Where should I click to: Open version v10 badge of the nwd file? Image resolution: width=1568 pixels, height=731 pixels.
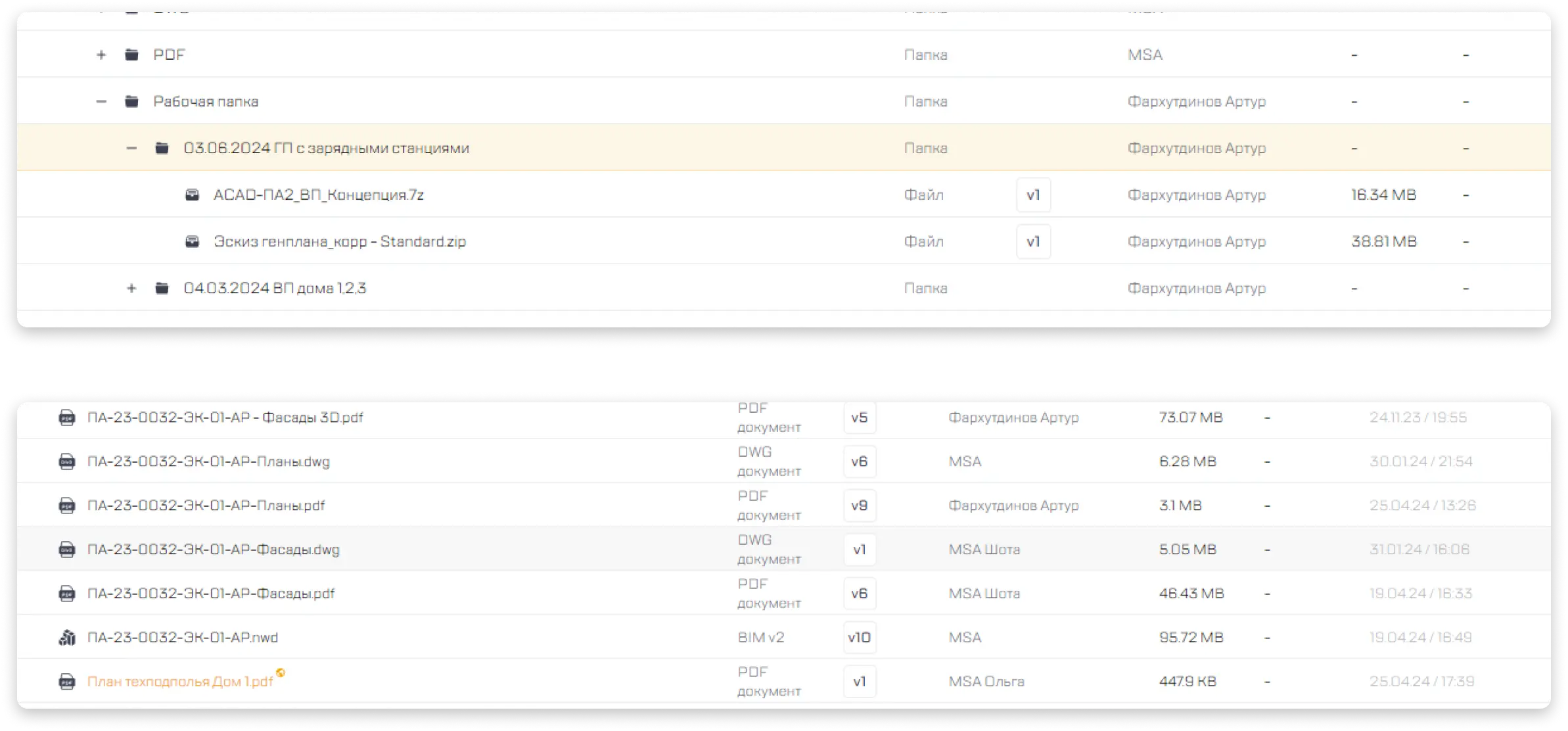(859, 638)
